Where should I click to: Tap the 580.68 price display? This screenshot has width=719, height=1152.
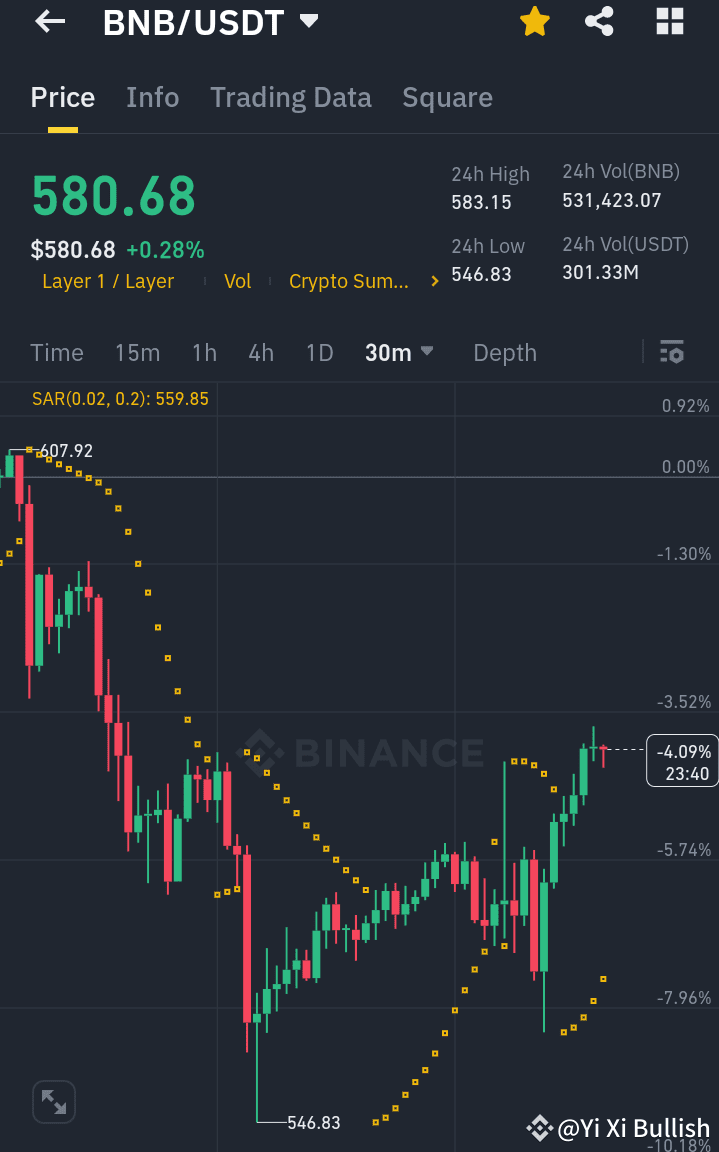tap(113, 195)
